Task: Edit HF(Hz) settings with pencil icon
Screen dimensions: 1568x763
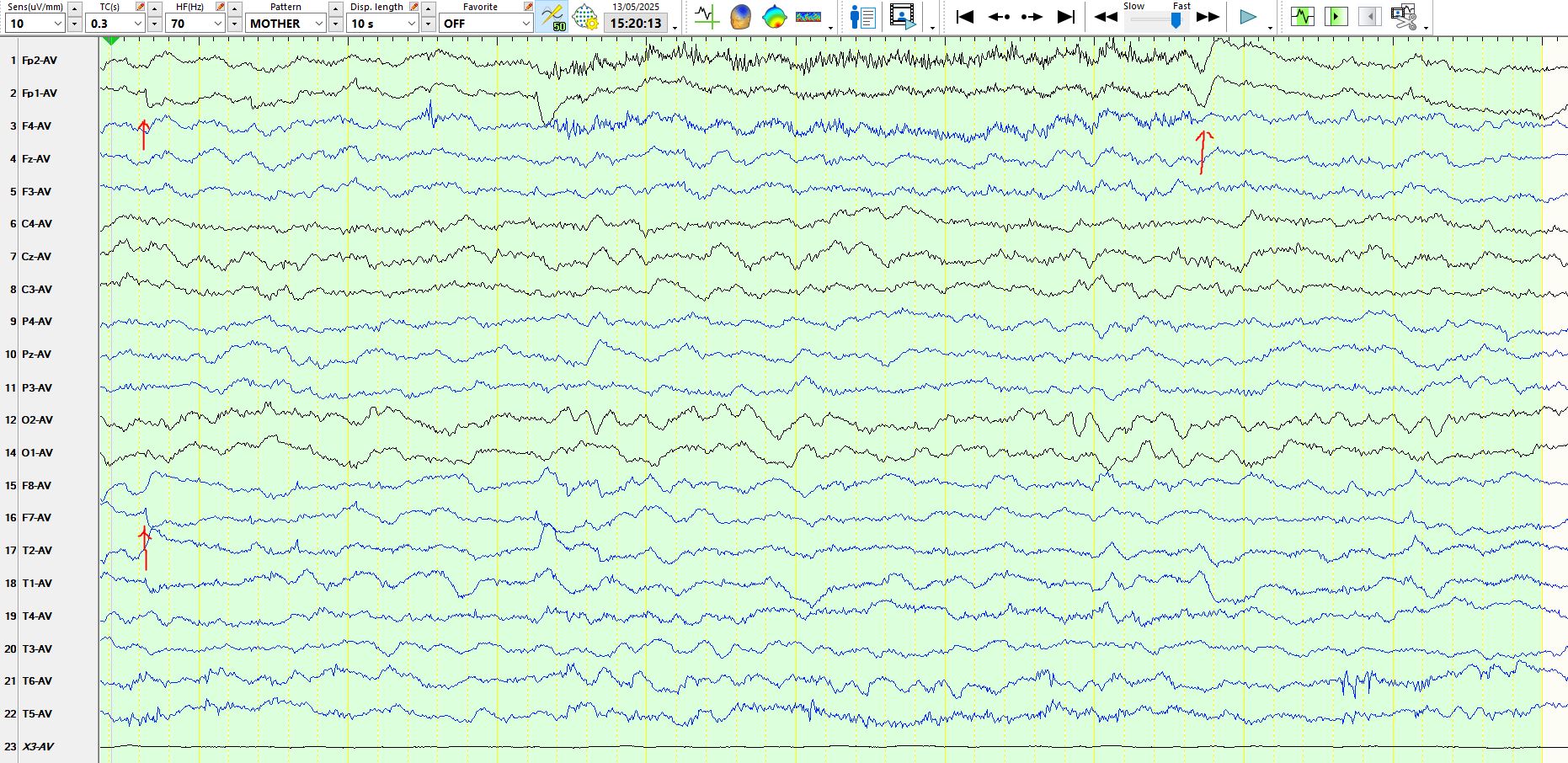Action: 221,7
